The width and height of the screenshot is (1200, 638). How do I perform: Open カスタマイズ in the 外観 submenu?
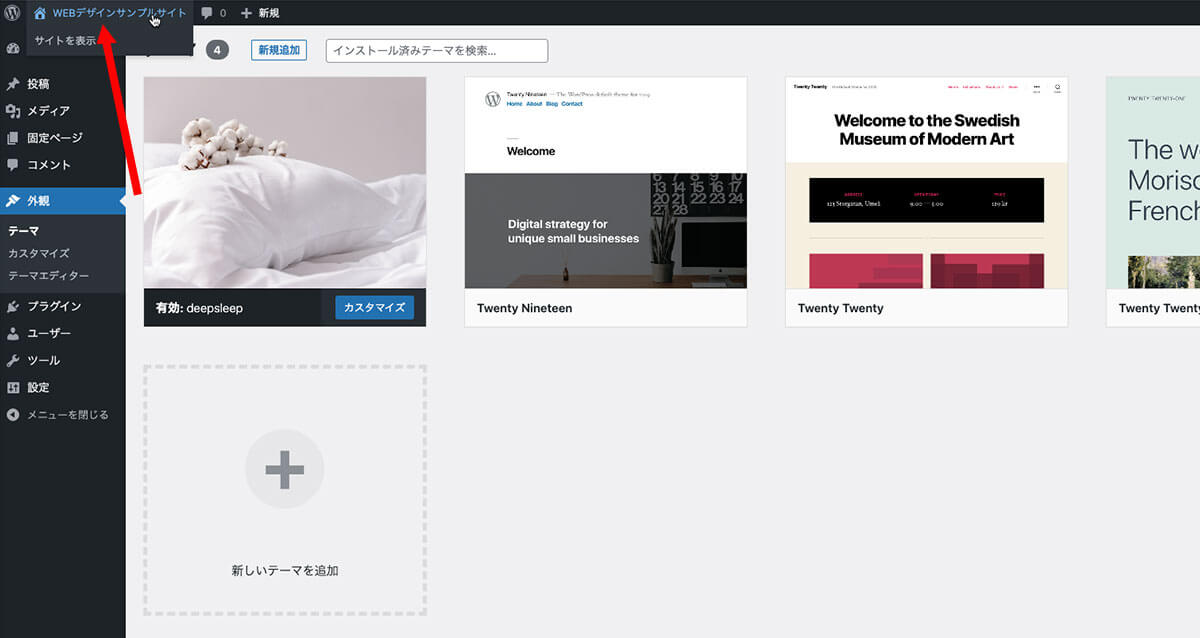[x=39, y=253]
